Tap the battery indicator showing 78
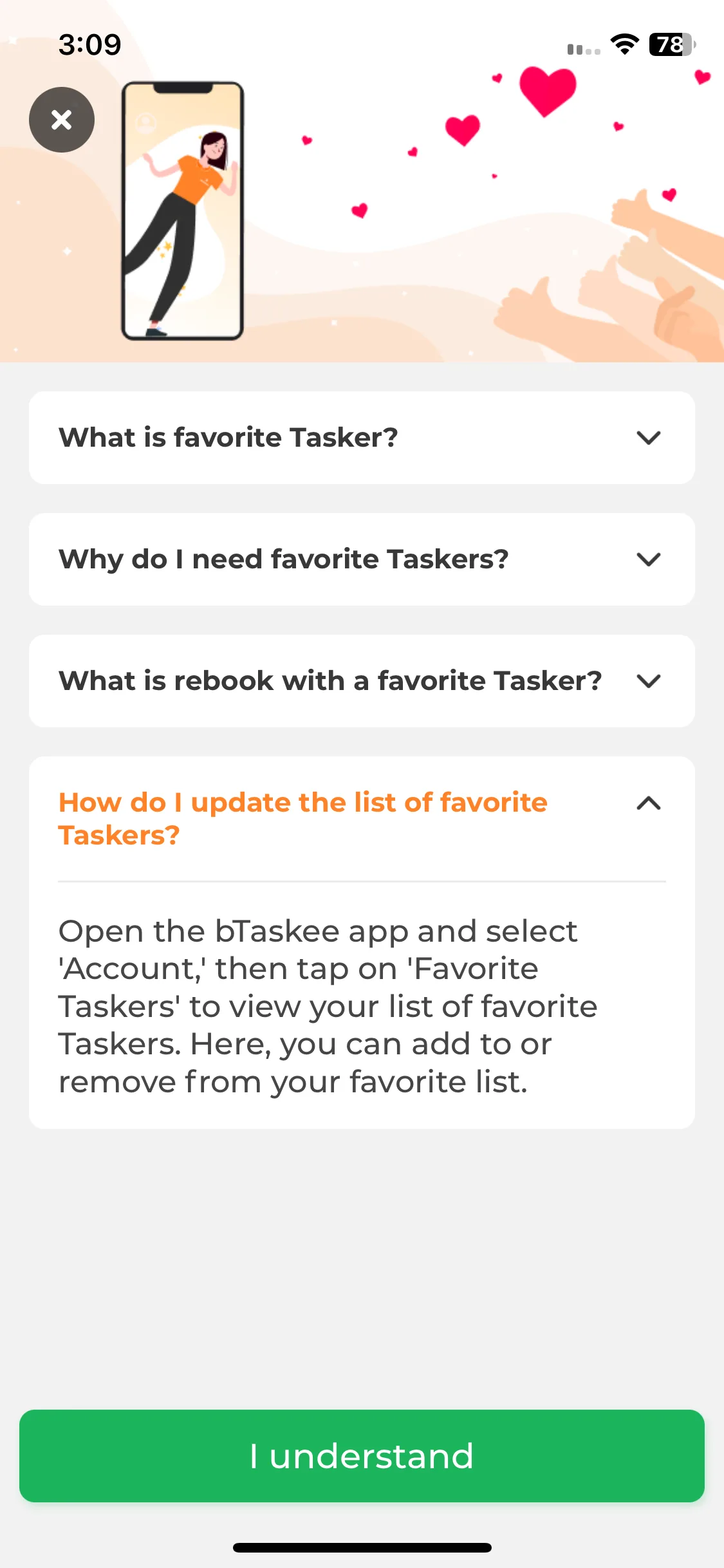Image resolution: width=724 pixels, height=1568 pixels. [x=673, y=44]
